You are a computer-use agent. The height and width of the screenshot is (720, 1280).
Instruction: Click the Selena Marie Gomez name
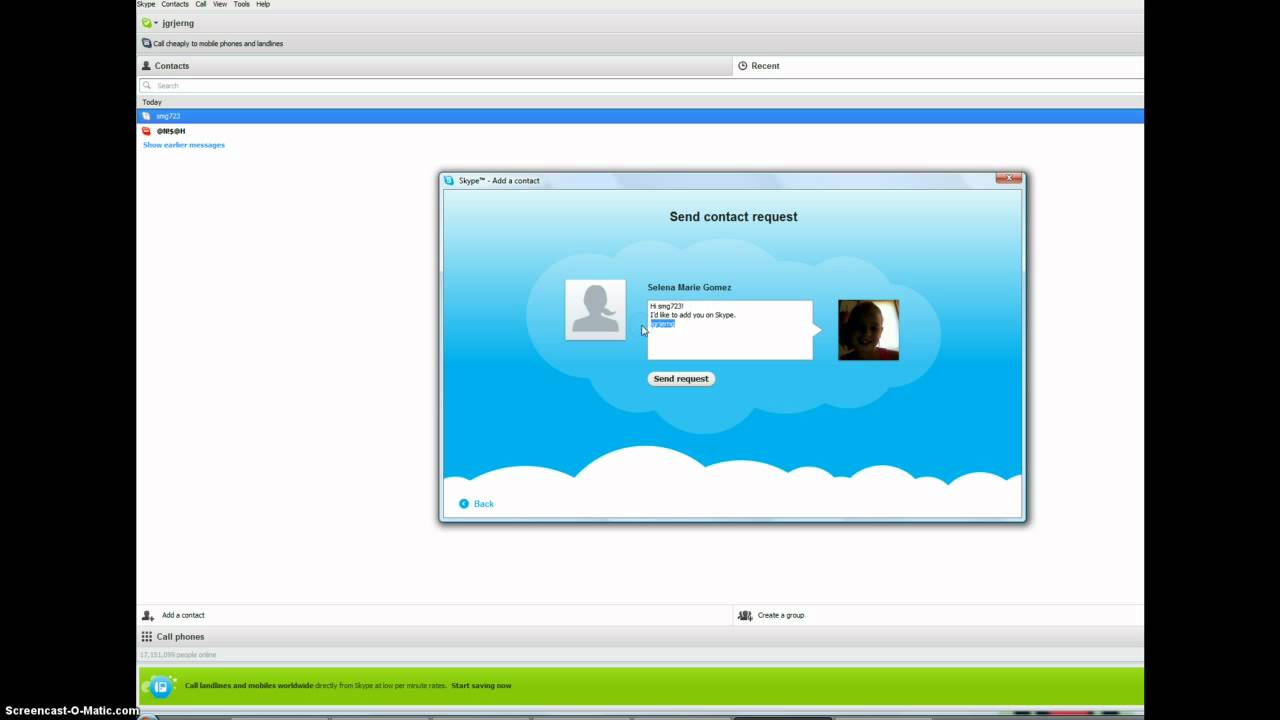click(x=689, y=288)
